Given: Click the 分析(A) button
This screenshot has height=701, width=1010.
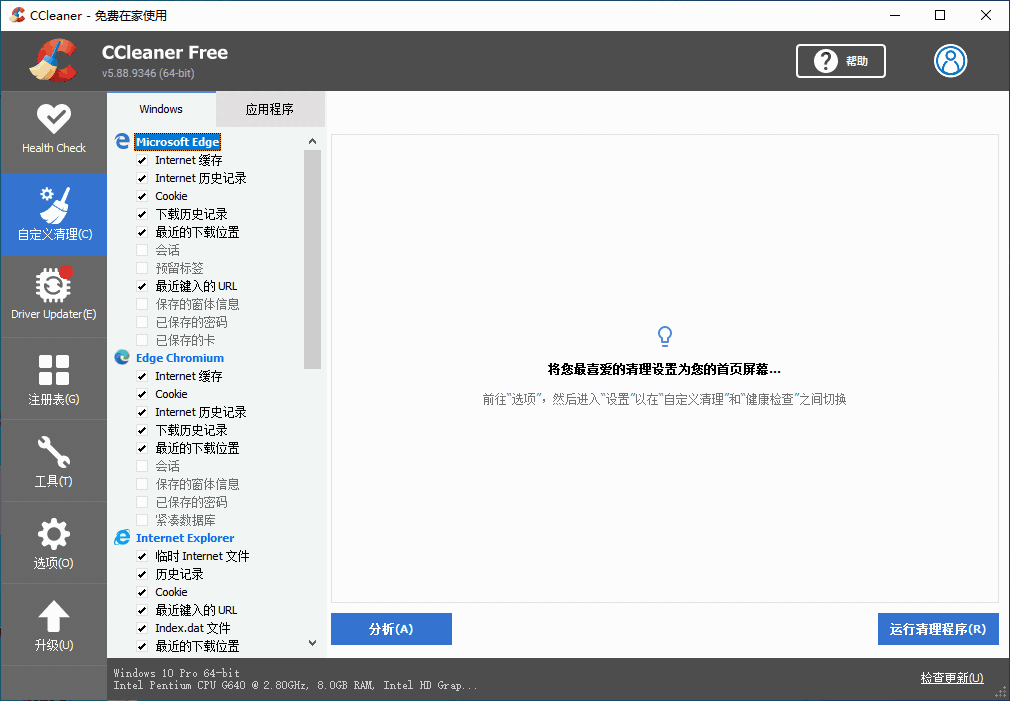Looking at the screenshot, I should coord(391,629).
